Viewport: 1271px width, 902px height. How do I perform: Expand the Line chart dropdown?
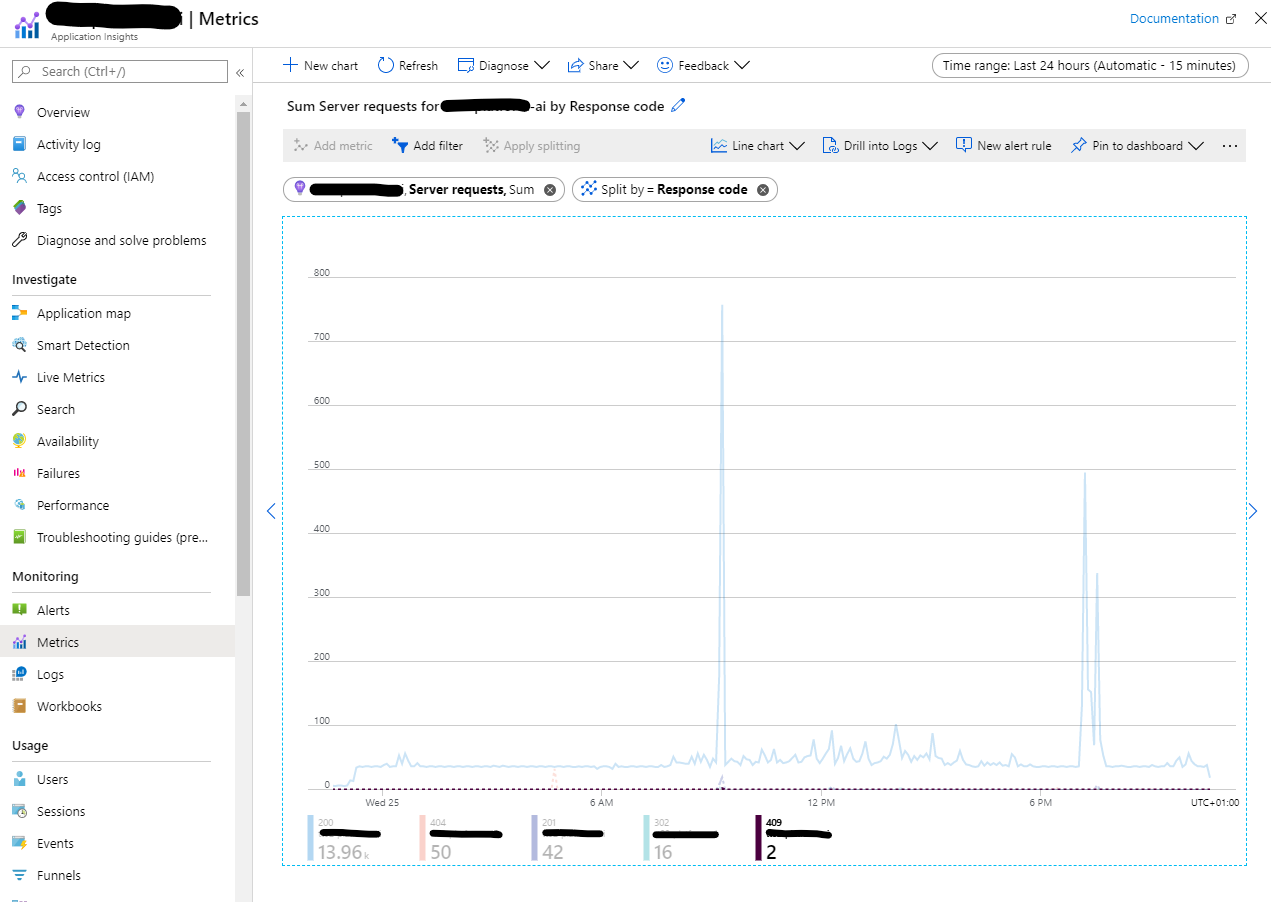758,146
